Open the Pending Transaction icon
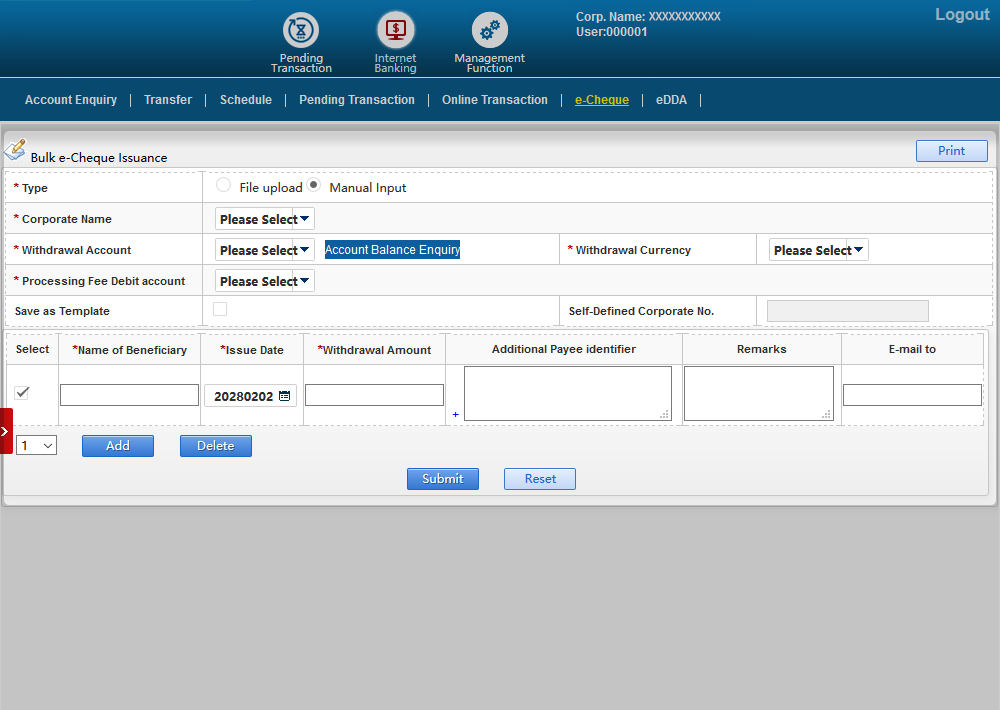Screen dimensions: 1000x710 point(300,30)
